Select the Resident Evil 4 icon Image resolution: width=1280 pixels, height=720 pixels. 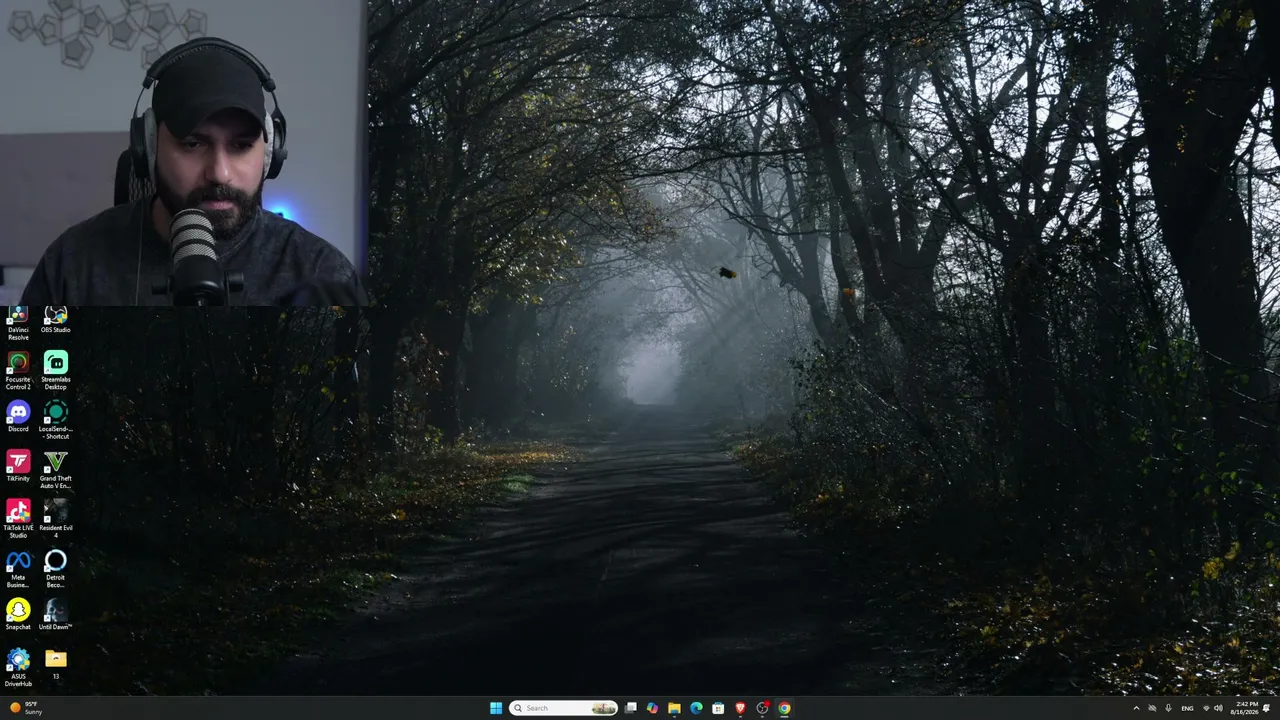tap(55, 519)
